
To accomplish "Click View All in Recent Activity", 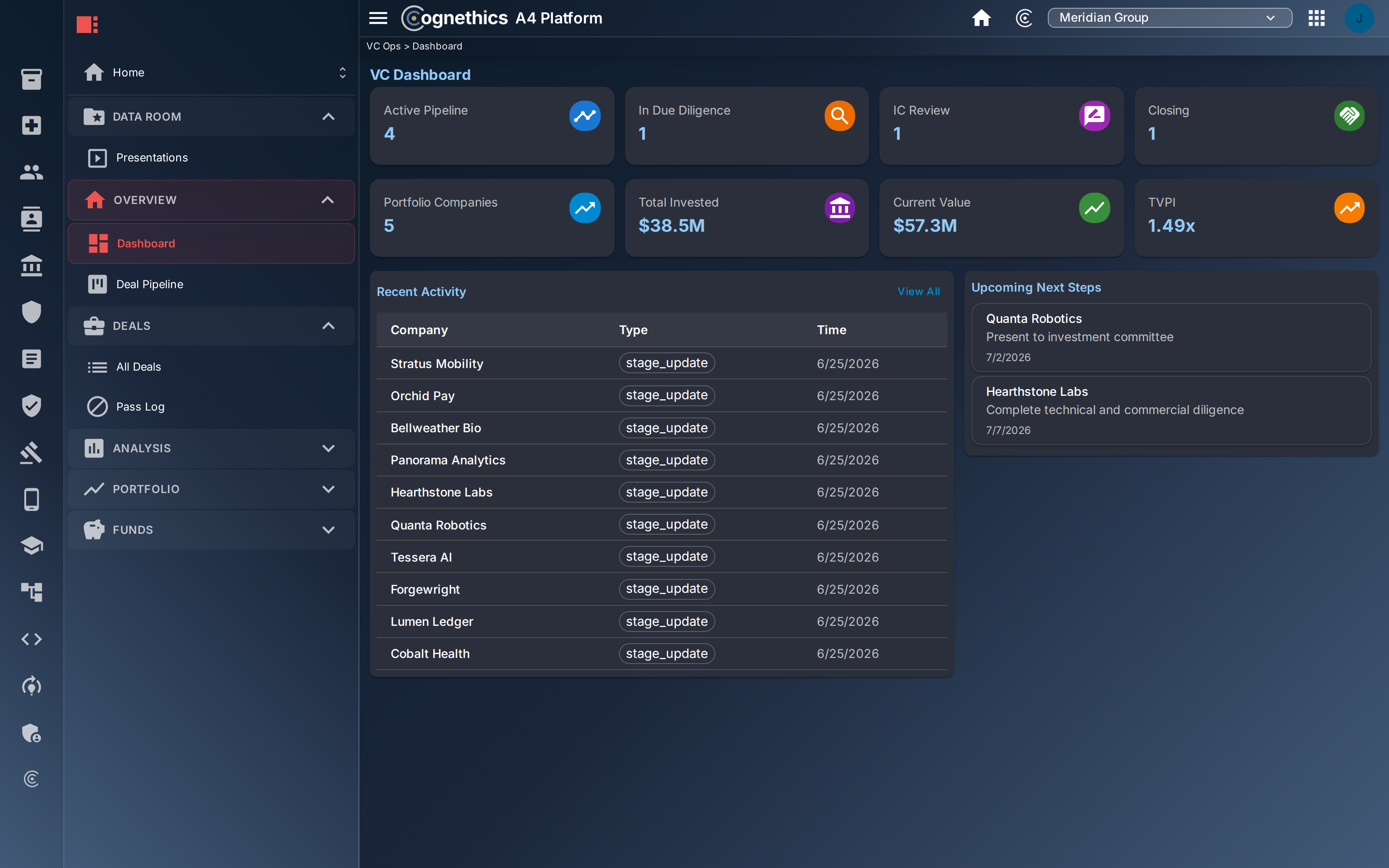I will [918, 292].
